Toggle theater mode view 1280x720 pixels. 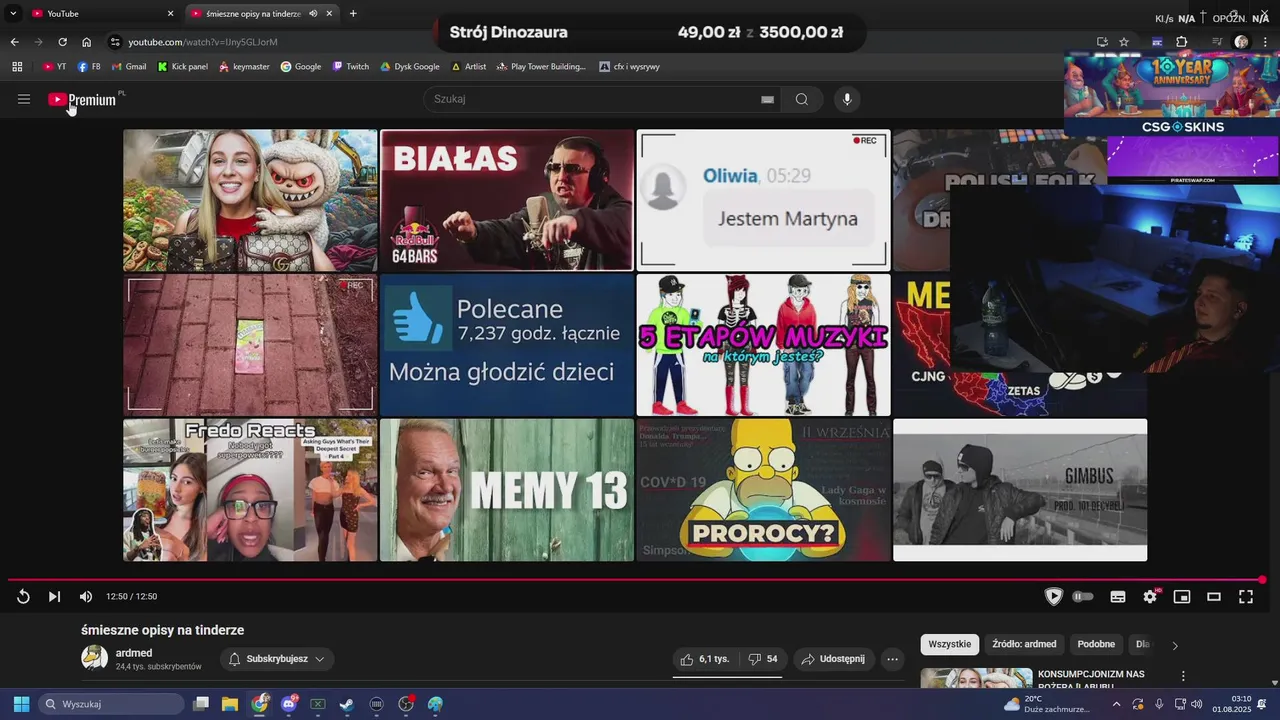click(x=1214, y=597)
